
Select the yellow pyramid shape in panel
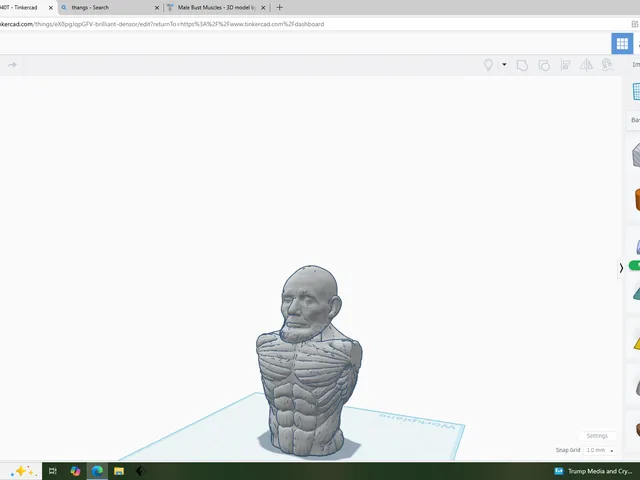637,342
